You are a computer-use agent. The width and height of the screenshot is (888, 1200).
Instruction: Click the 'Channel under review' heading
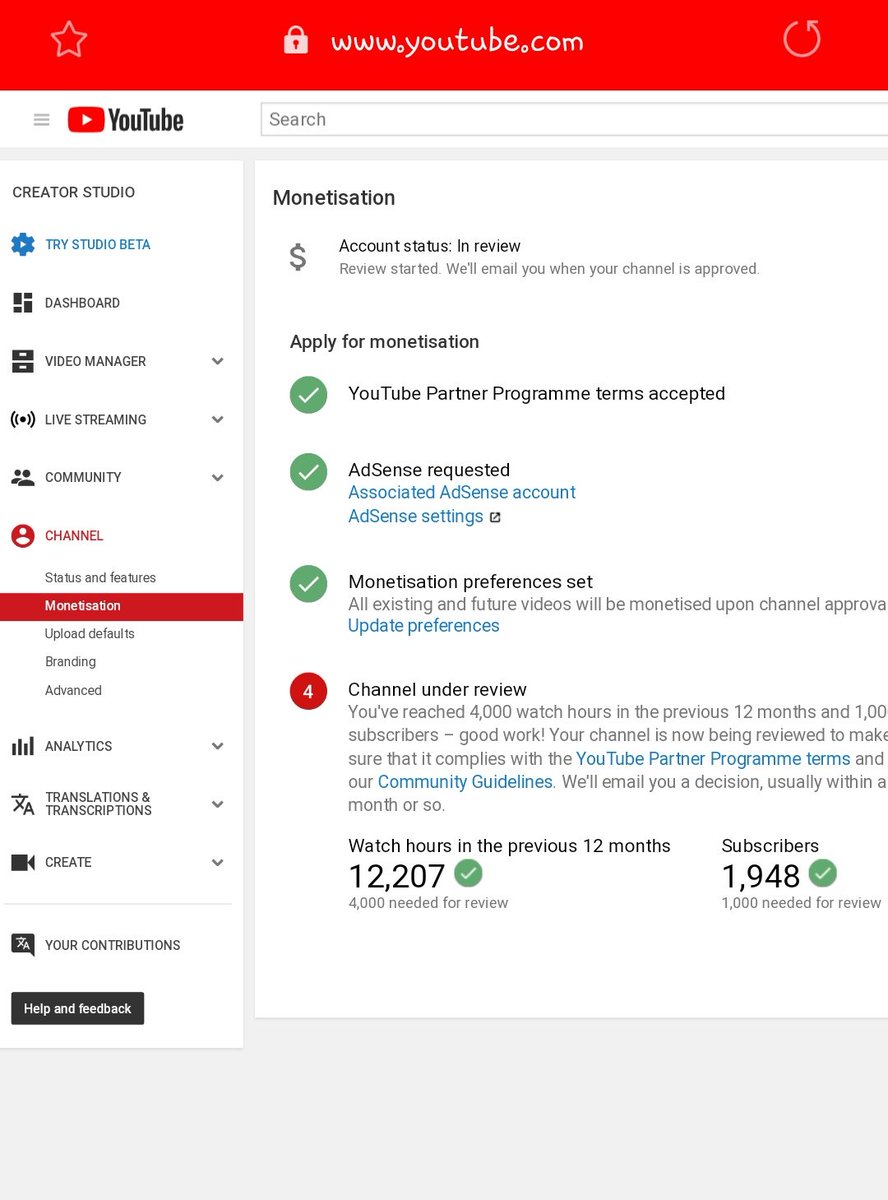(437, 690)
